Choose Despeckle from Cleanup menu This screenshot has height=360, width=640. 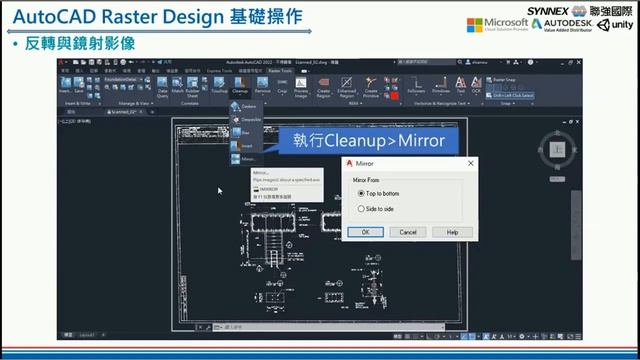(x=245, y=120)
